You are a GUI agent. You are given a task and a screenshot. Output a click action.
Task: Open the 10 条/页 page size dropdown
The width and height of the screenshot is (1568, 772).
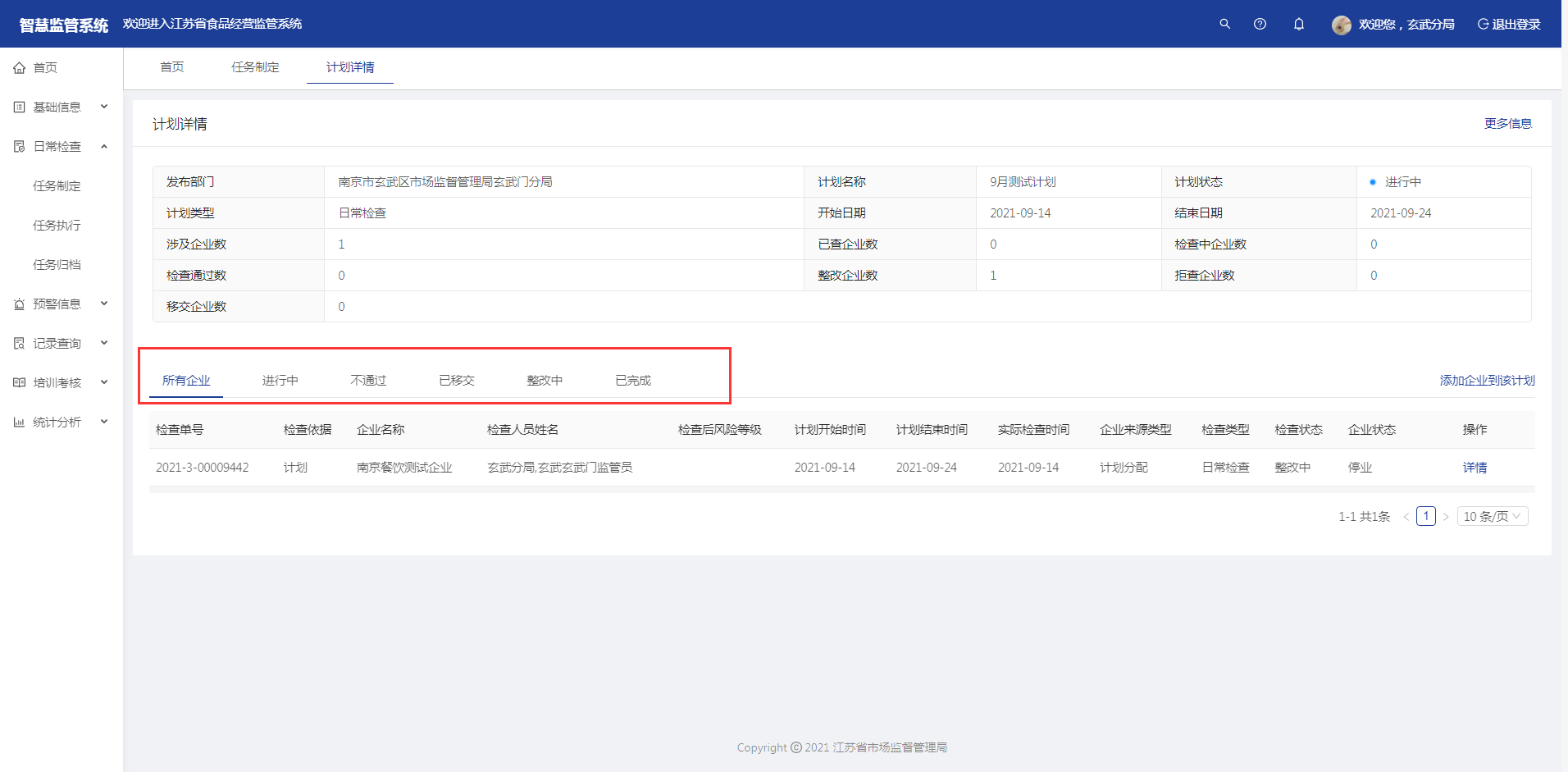[1492, 516]
